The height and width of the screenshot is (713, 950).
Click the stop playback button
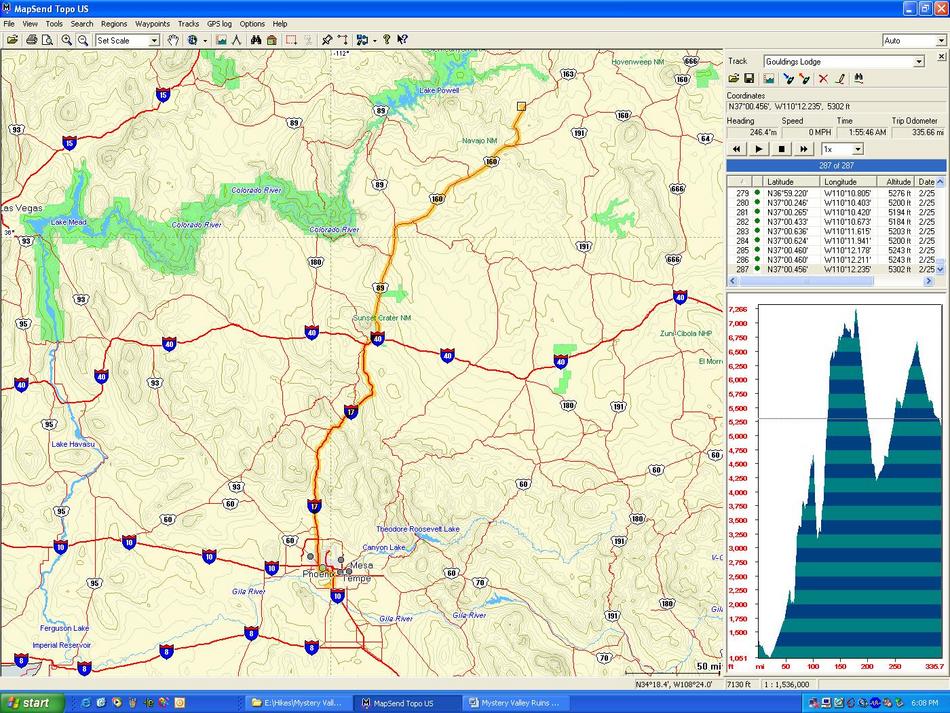782,149
